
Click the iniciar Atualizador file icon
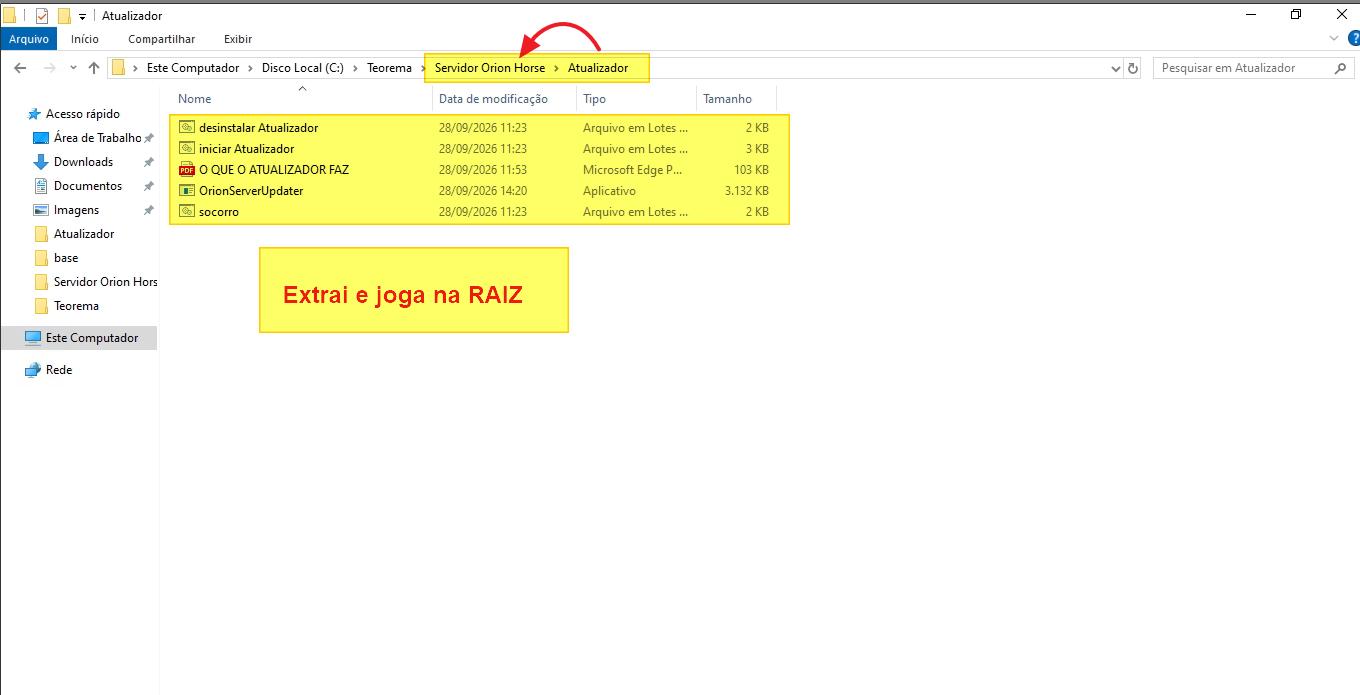[x=186, y=149]
